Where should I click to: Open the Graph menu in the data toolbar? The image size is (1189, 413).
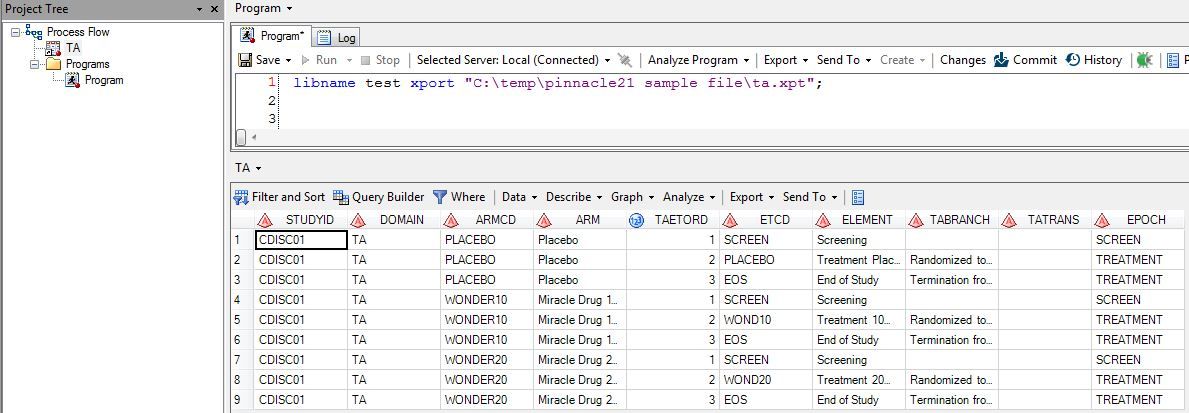click(x=631, y=197)
